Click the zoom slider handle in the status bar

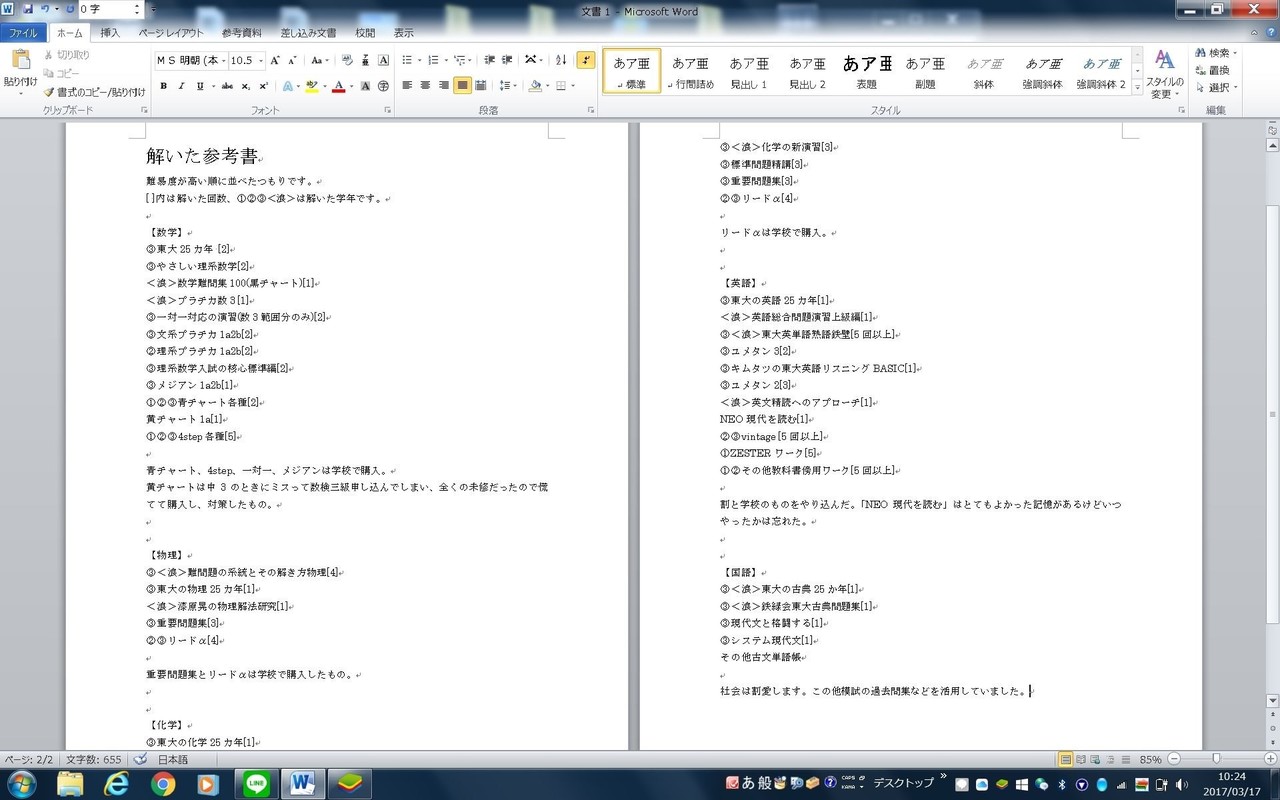[x=1216, y=759]
